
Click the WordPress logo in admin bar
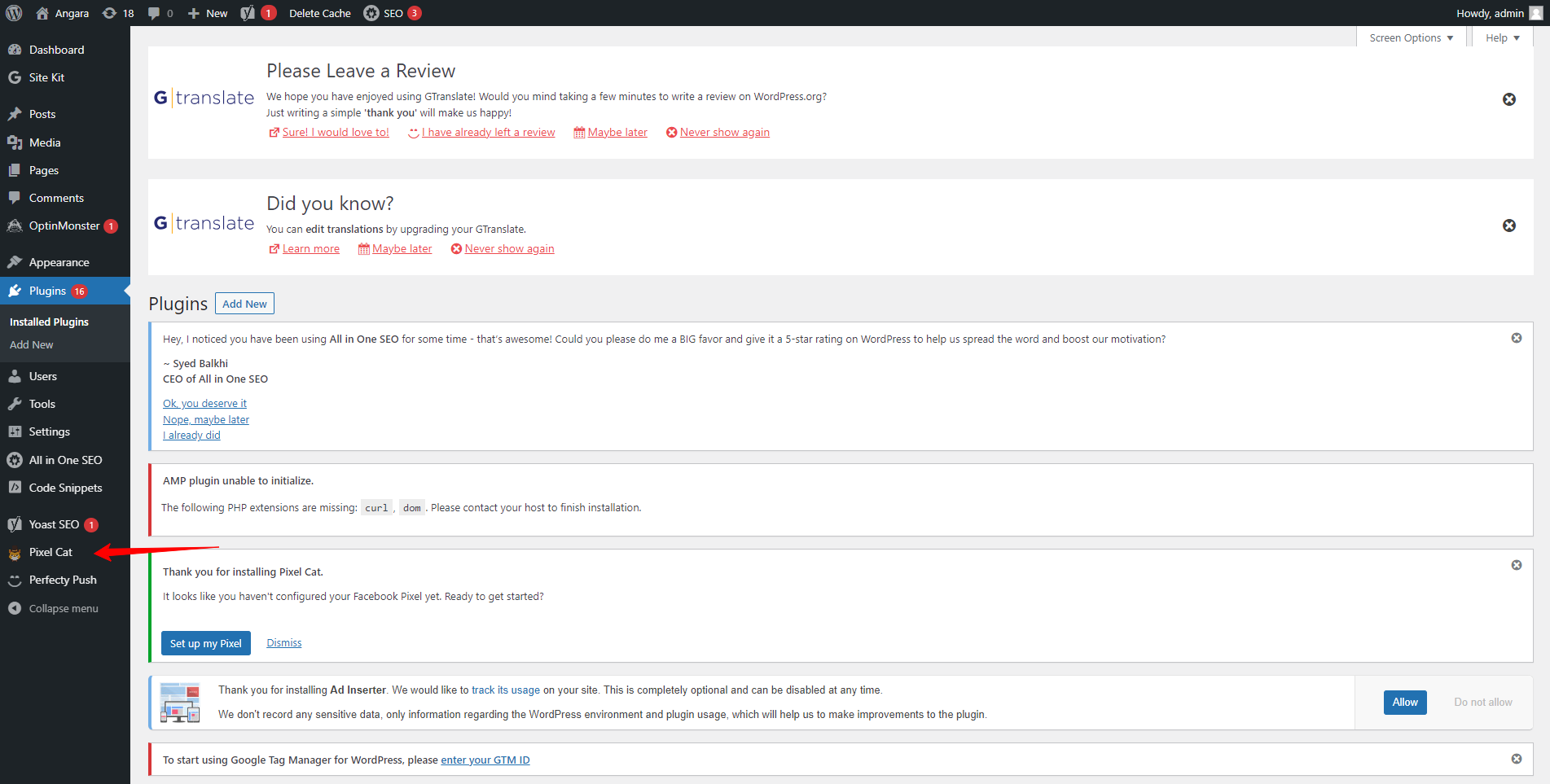click(x=14, y=13)
